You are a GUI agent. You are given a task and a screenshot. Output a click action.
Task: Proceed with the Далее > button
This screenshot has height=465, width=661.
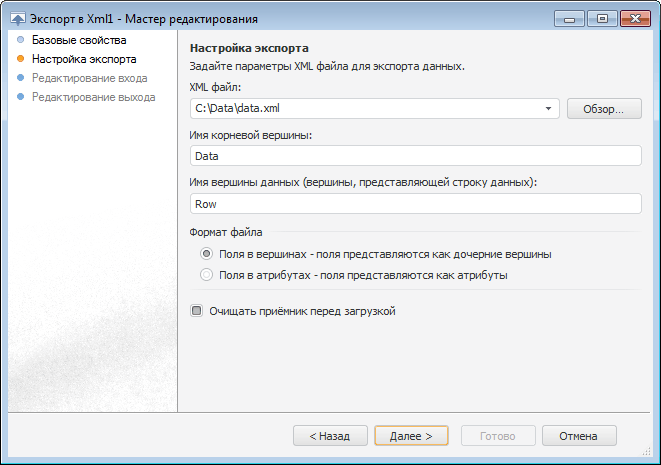click(x=411, y=436)
